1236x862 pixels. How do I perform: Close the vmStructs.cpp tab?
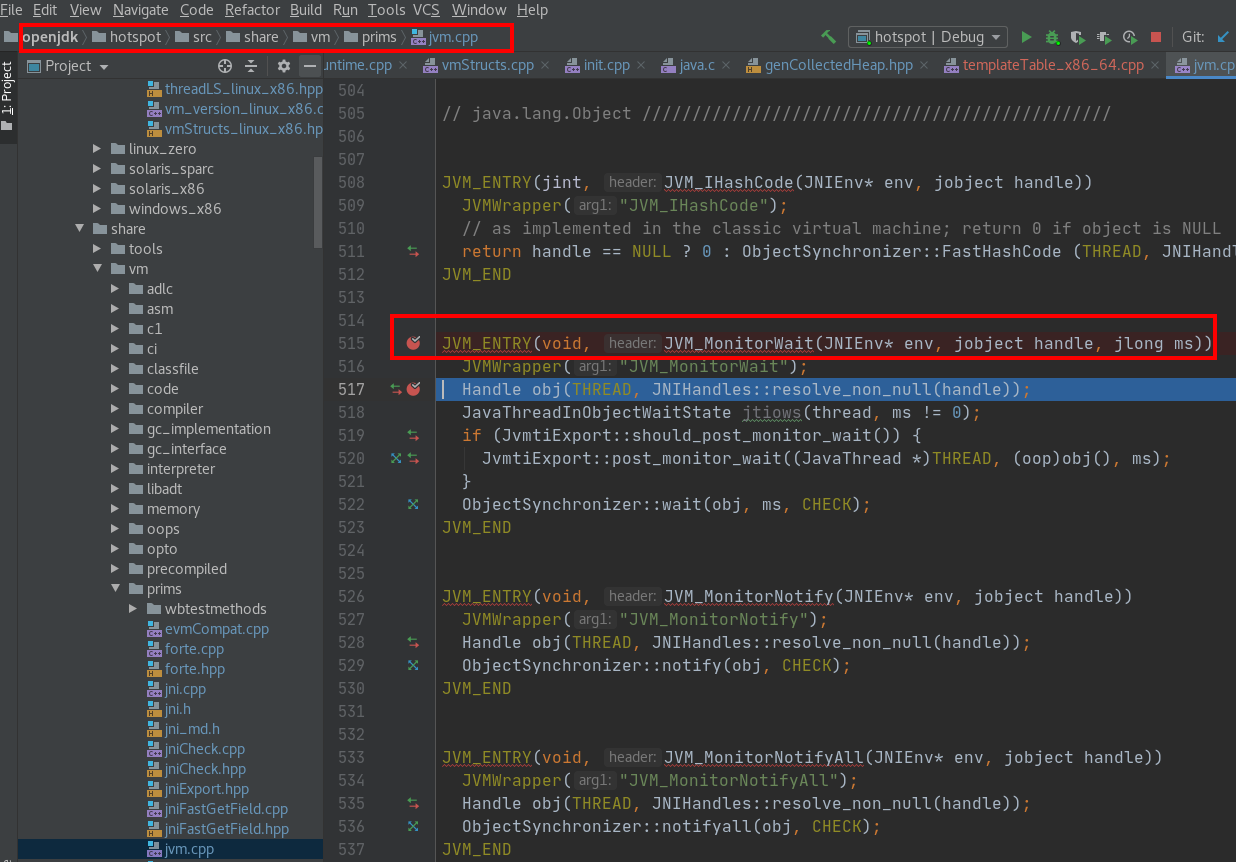[546, 65]
